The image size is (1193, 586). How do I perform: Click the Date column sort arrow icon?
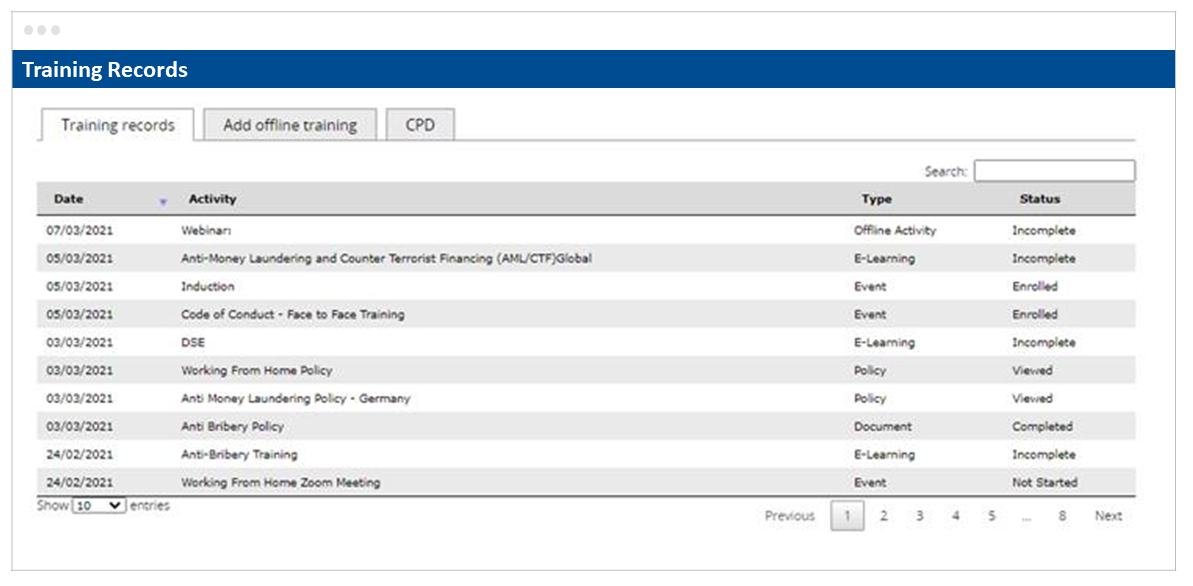click(x=162, y=202)
